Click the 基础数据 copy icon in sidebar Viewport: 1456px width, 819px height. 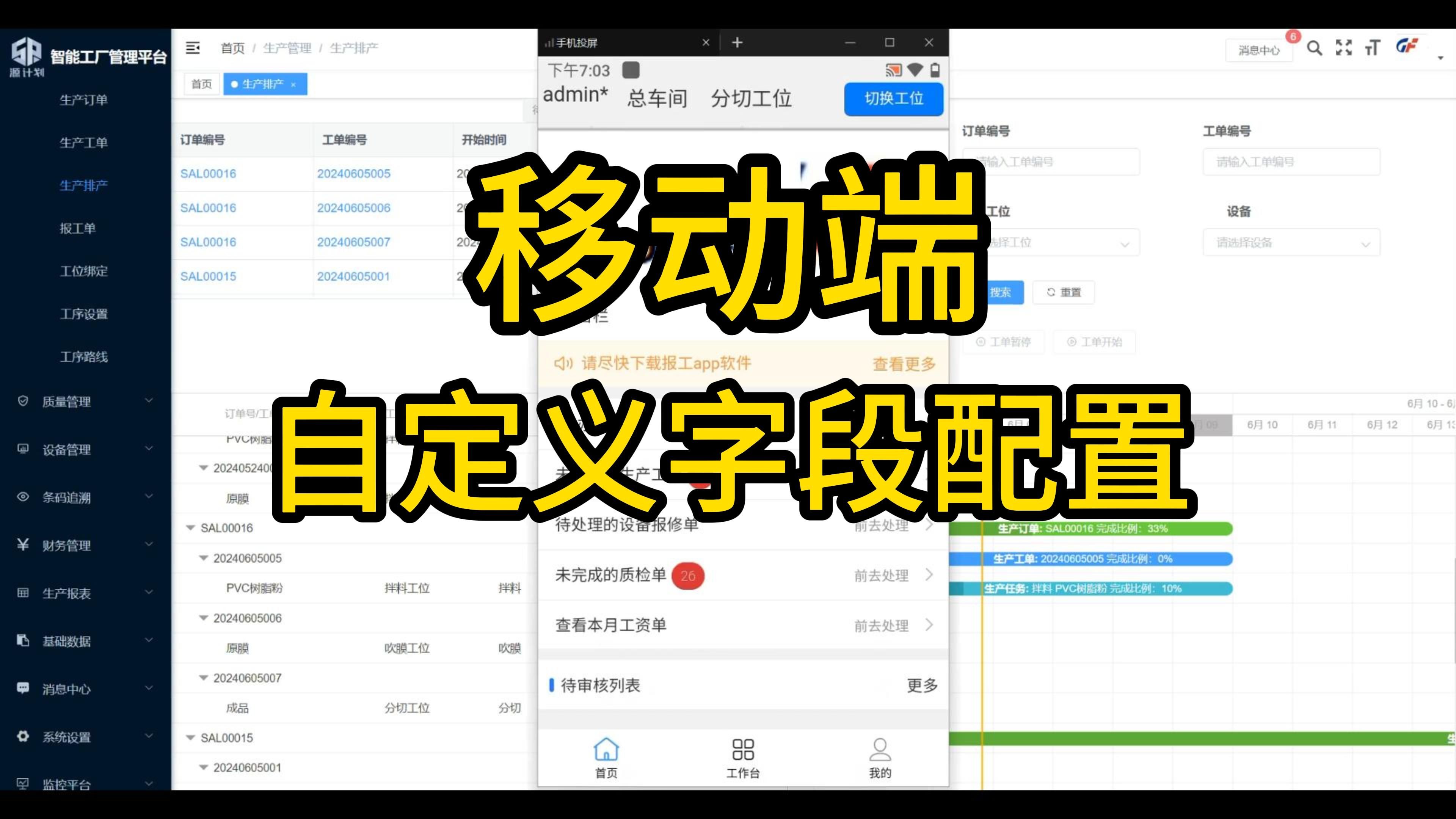(23, 640)
